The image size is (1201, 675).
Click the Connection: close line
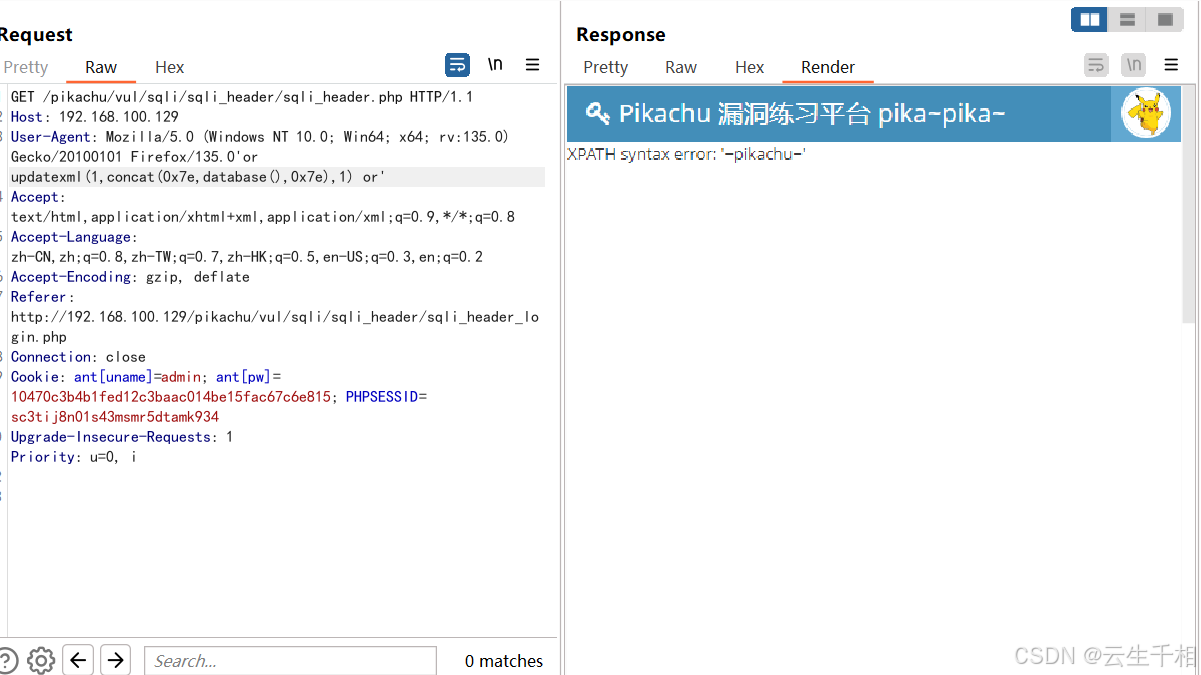[x=78, y=357]
